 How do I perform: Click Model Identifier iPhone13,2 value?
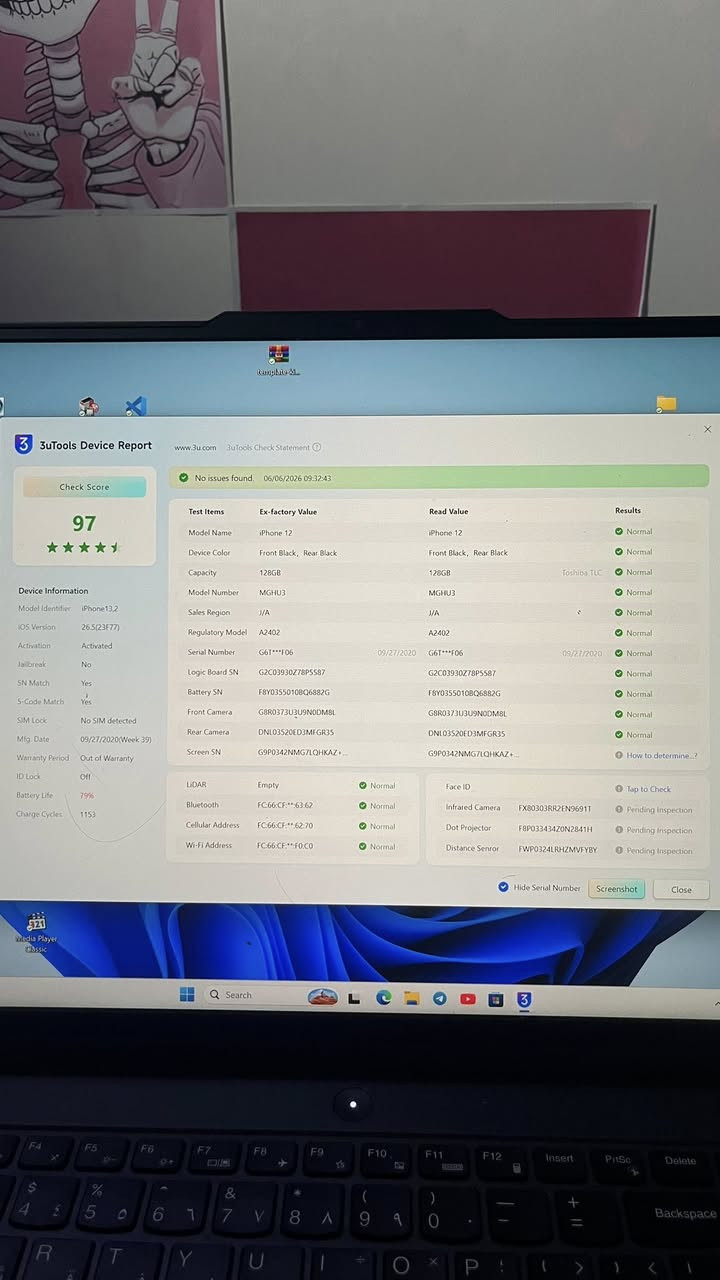pyautogui.click(x=100, y=608)
